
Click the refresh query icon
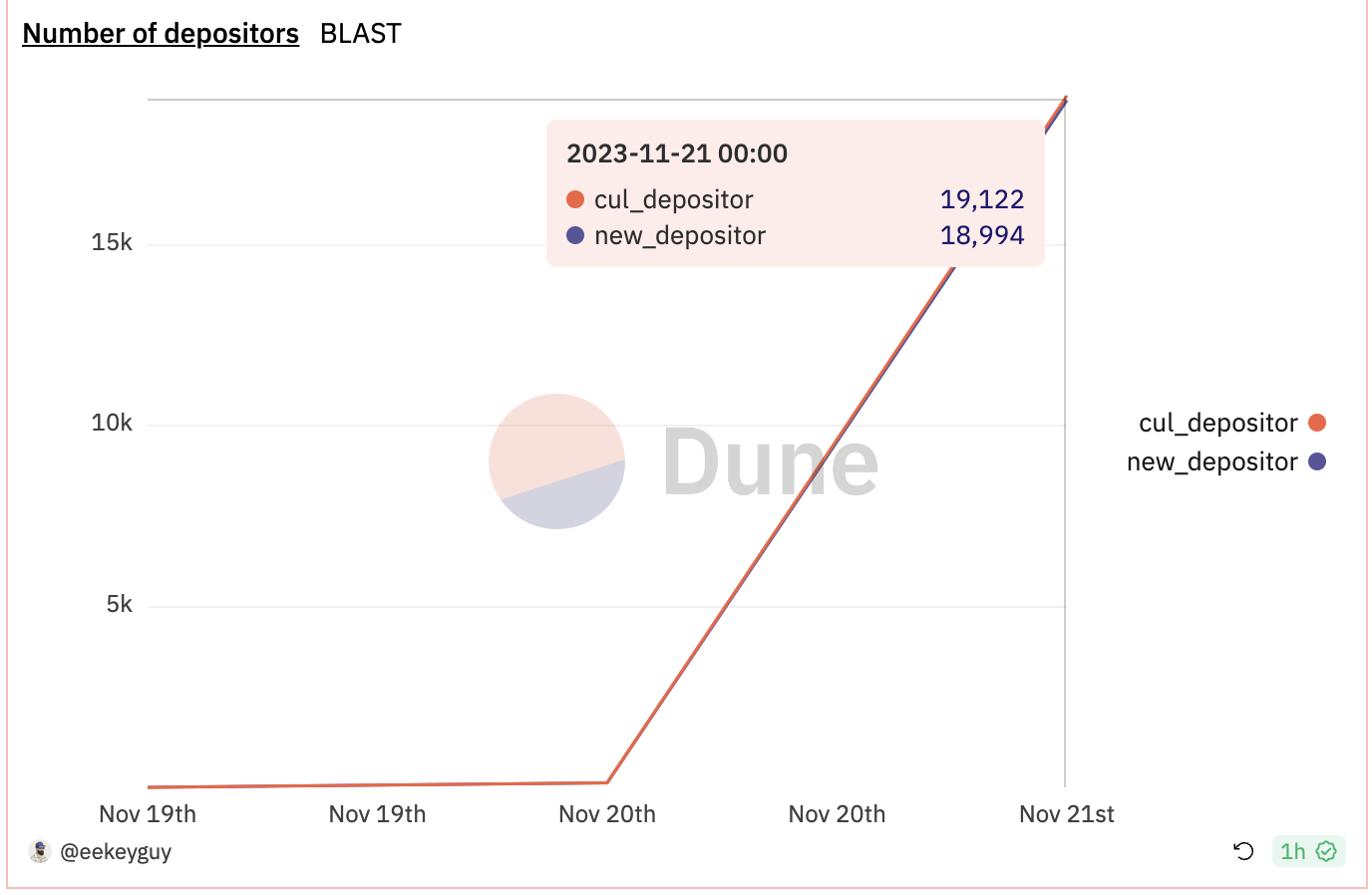tap(1243, 851)
